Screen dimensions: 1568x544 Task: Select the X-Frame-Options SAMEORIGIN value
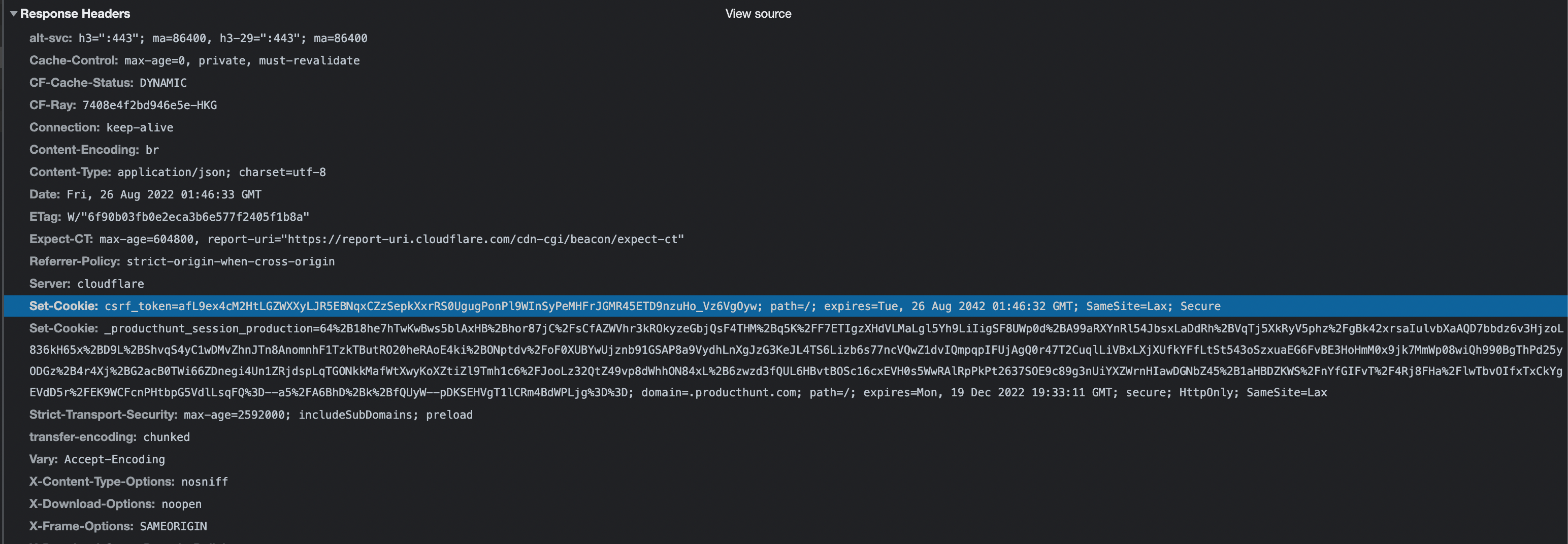pos(171,526)
